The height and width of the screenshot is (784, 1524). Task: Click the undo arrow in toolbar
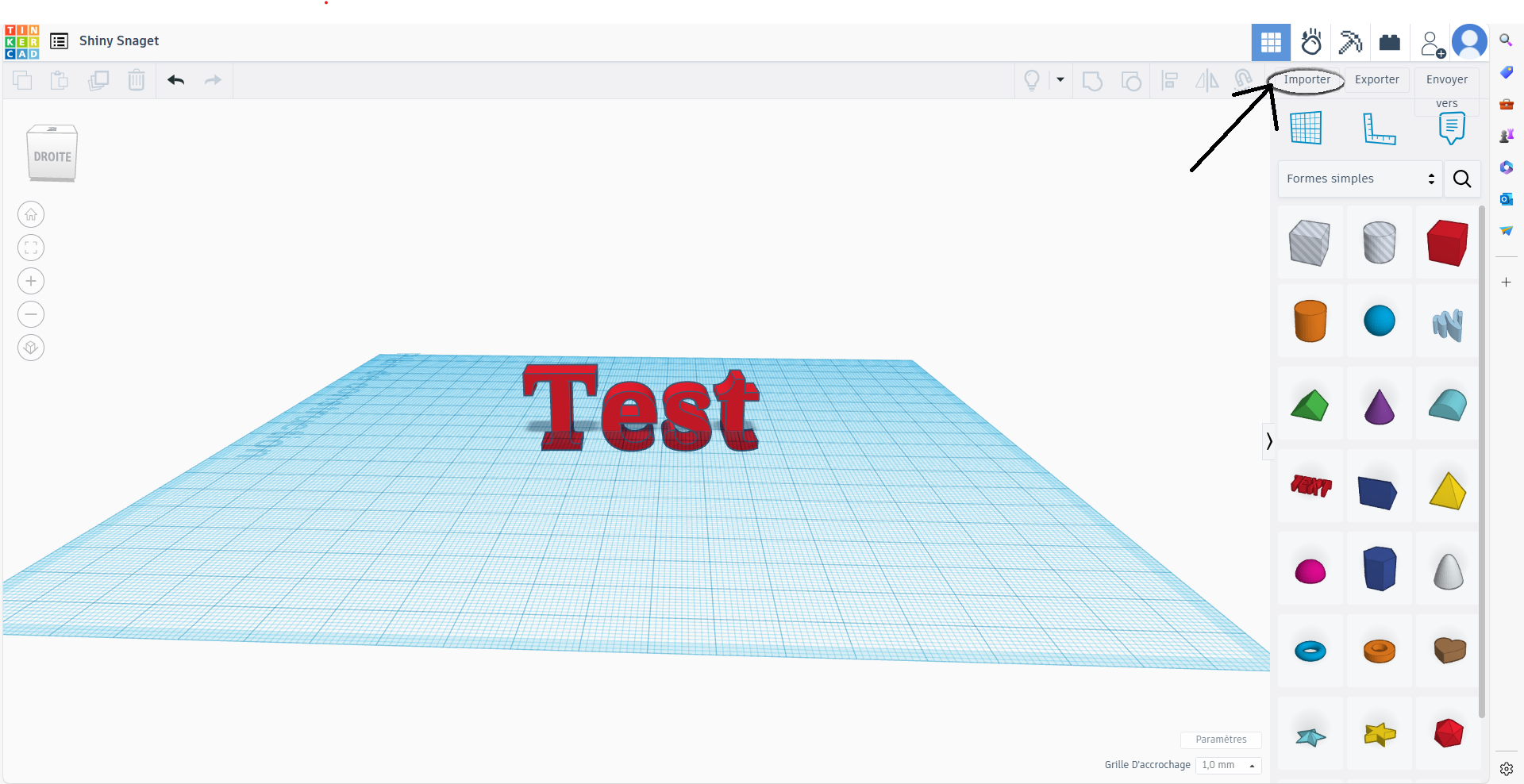pyautogui.click(x=175, y=80)
